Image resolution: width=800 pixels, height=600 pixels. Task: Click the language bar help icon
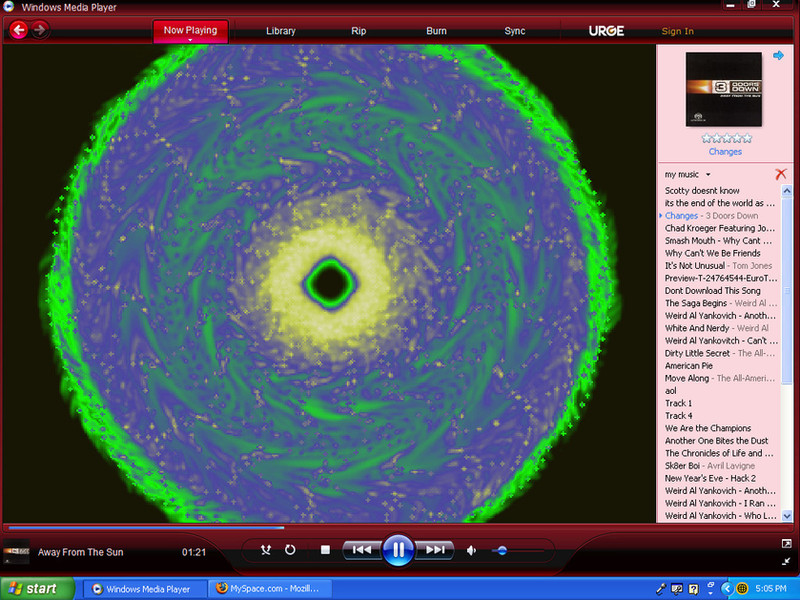(x=693, y=589)
